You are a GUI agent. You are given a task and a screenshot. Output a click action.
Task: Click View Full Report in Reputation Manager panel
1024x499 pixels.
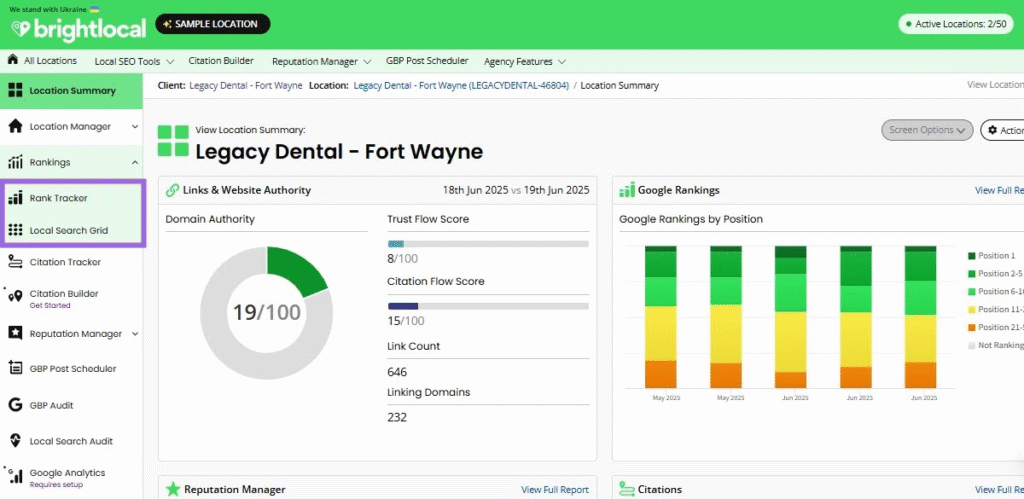click(x=554, y=490)
